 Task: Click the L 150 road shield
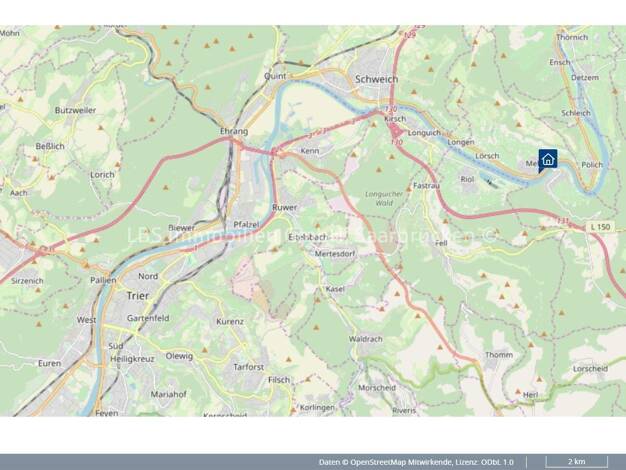click(x=600, y=229)
